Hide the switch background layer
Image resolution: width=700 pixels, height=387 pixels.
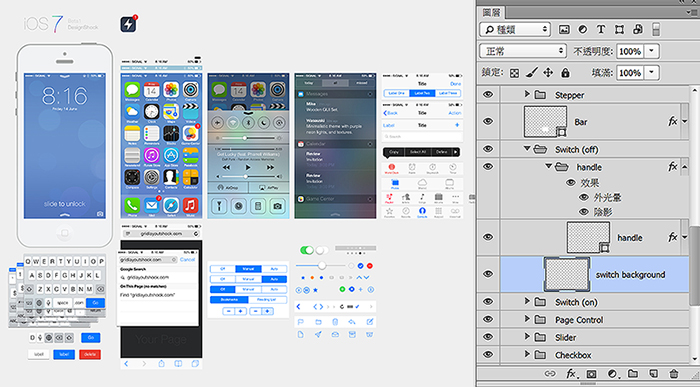point(488,274)
